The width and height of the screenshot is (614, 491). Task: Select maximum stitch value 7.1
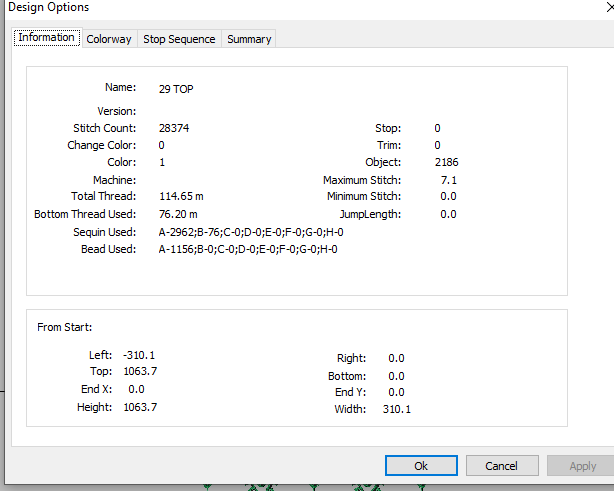[x=449, y=180]
